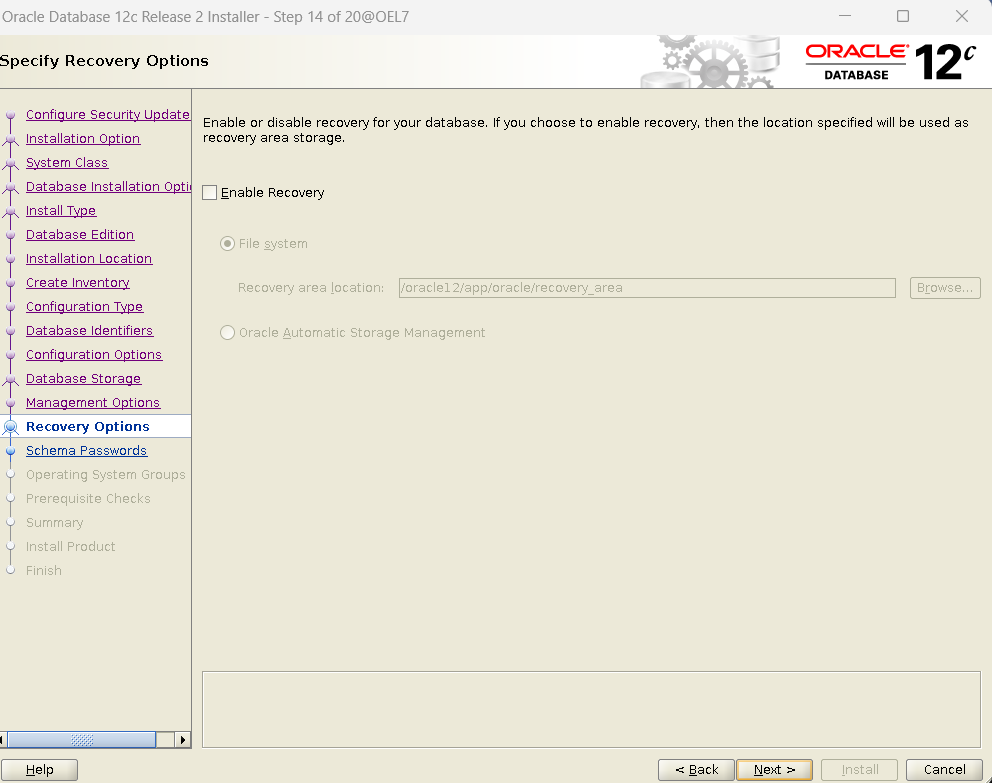This screenshot has height=783, width=992.
Task: Click the Operating System Groups step label
Action: (x=106, y=475)
